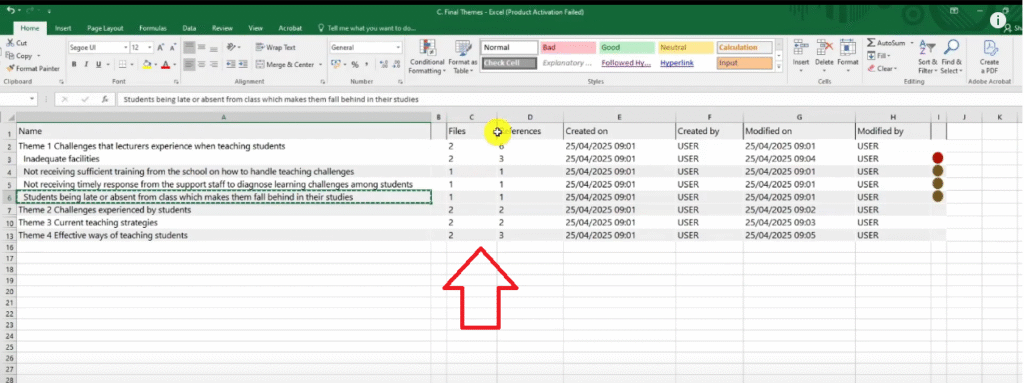This screenshot has width=1024, height=383.
Task: Open the Acrobat tab
Action: (290, 28)
